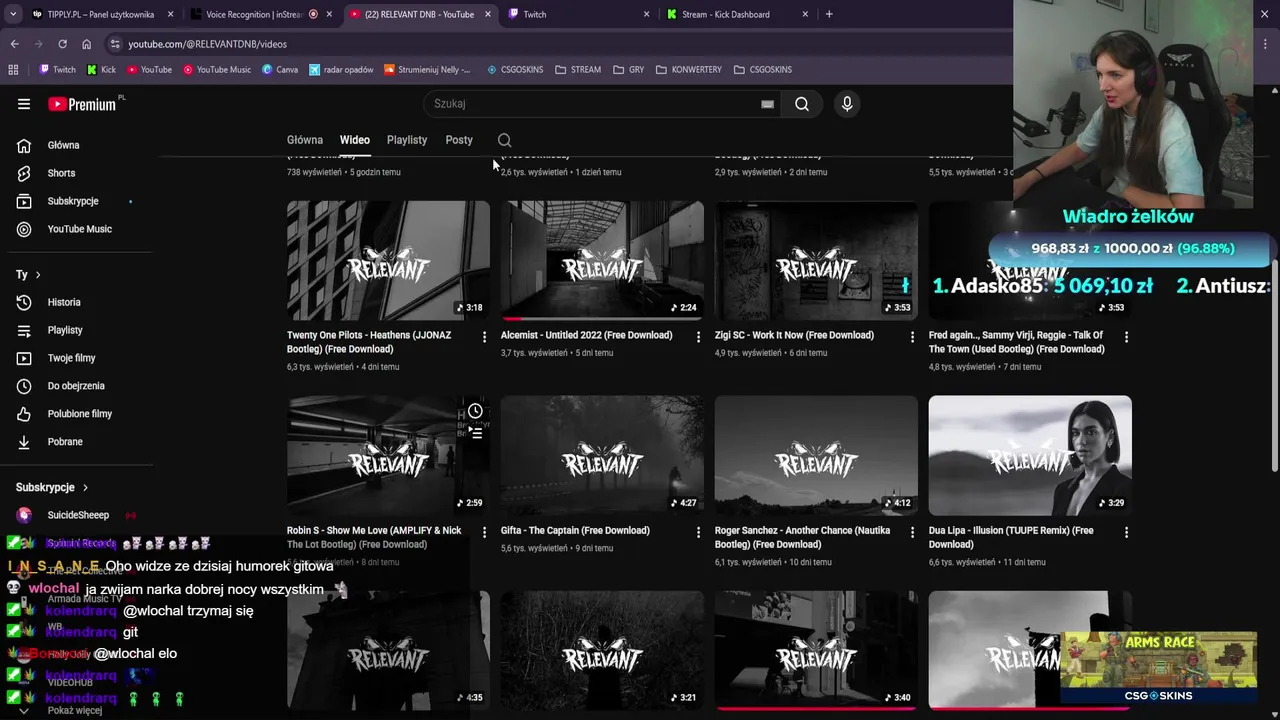
Task: Open a new browser tab
Action: 829,14
